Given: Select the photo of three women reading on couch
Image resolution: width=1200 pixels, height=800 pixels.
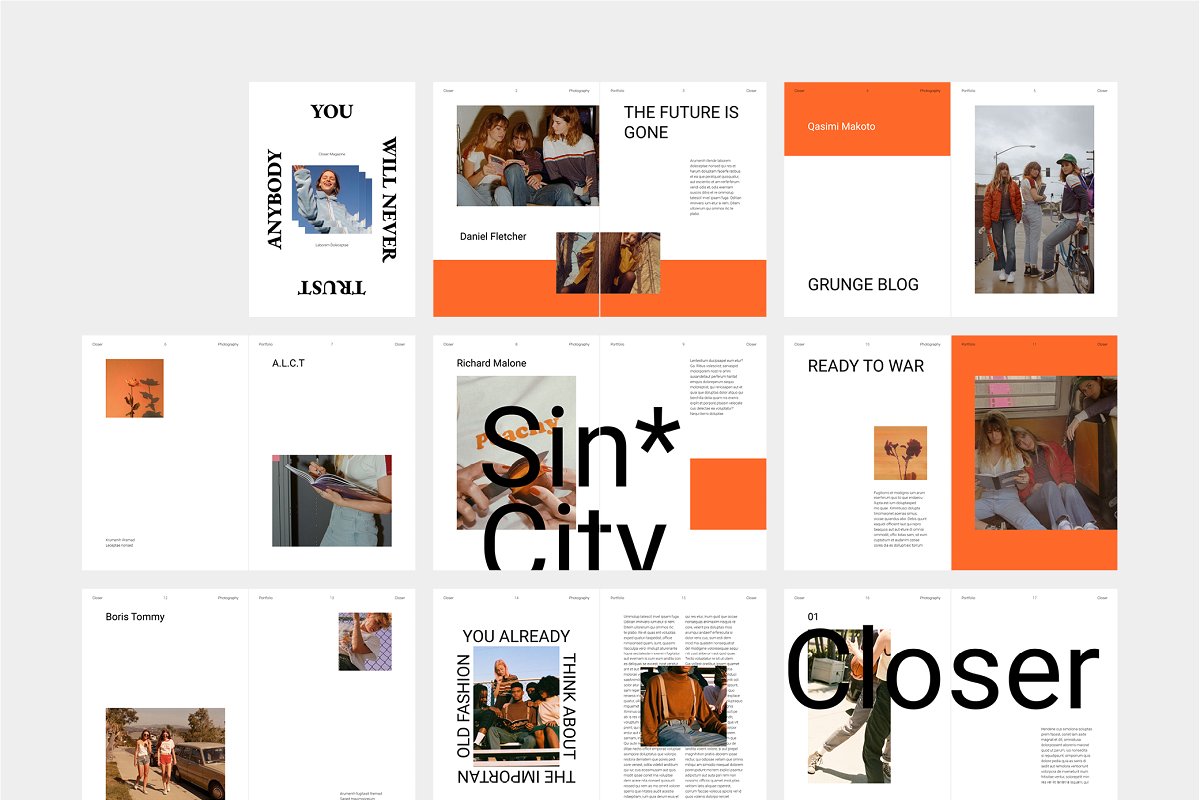Looking at the screenshot, I should tap(527, 156).
